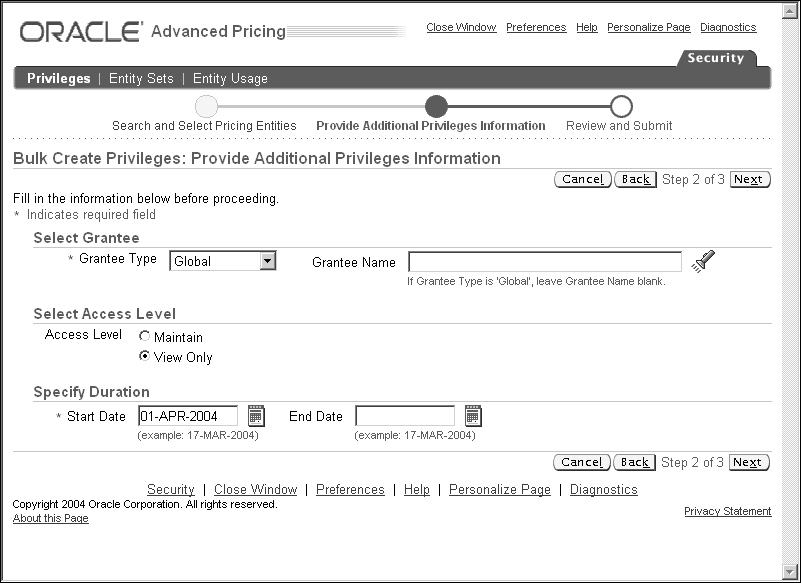The image size is (801, 583).
Task: Click into the Start Date field
Action: point(187,416)
